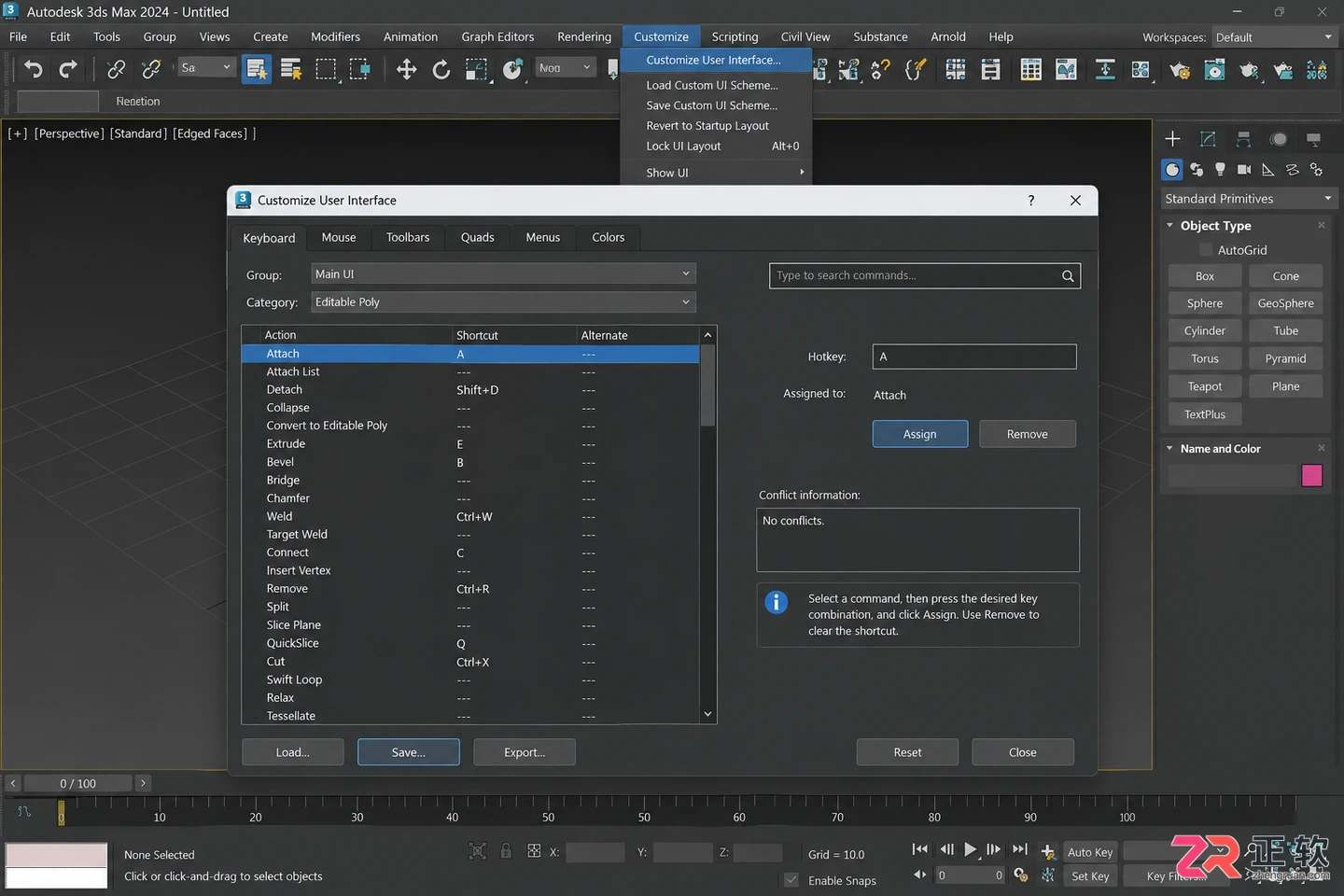Screen dimensions: 1344x896
Task: Switch to the Quads tab
Action: coord(477,237)
